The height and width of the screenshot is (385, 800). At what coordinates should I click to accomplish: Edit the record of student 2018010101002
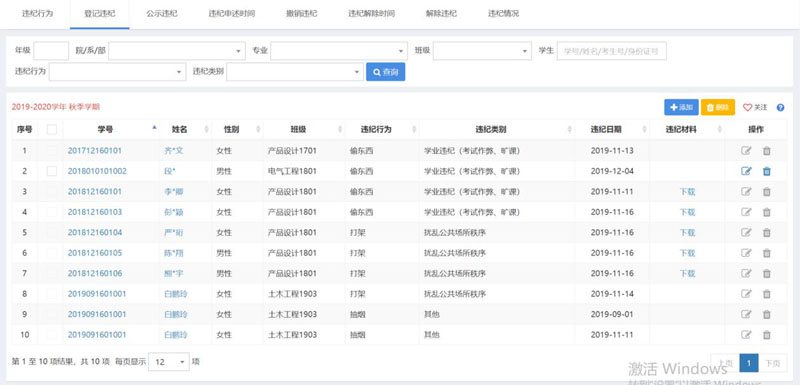(x=746, y=171)
